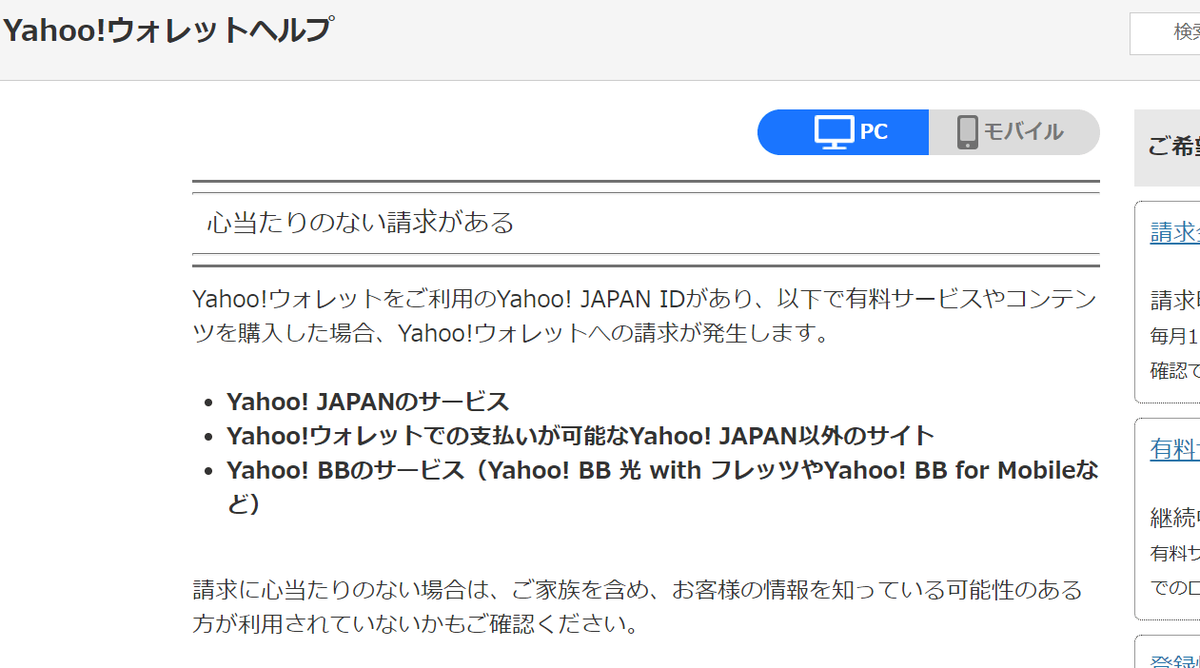Click the search input field
This screenshot has height=668, width=1200.
pos(1165,33)
